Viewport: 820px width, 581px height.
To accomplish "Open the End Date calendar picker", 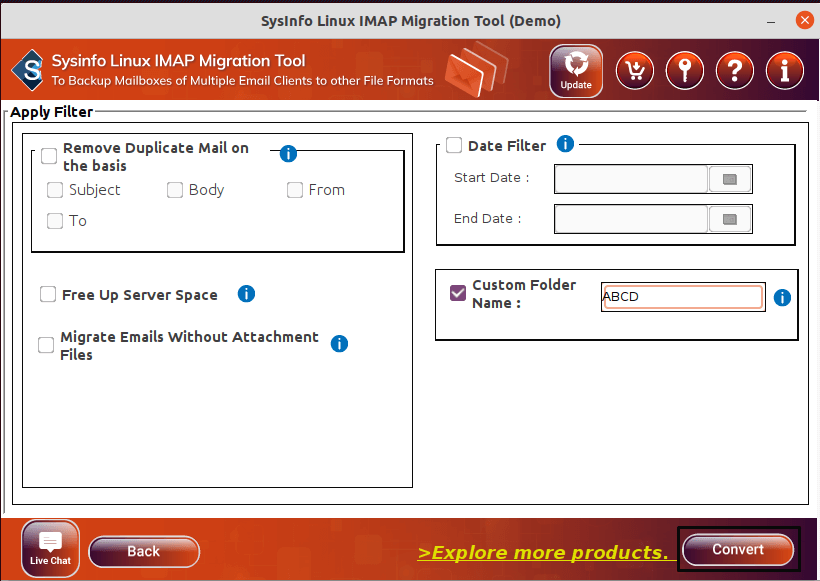I will 730,219.
